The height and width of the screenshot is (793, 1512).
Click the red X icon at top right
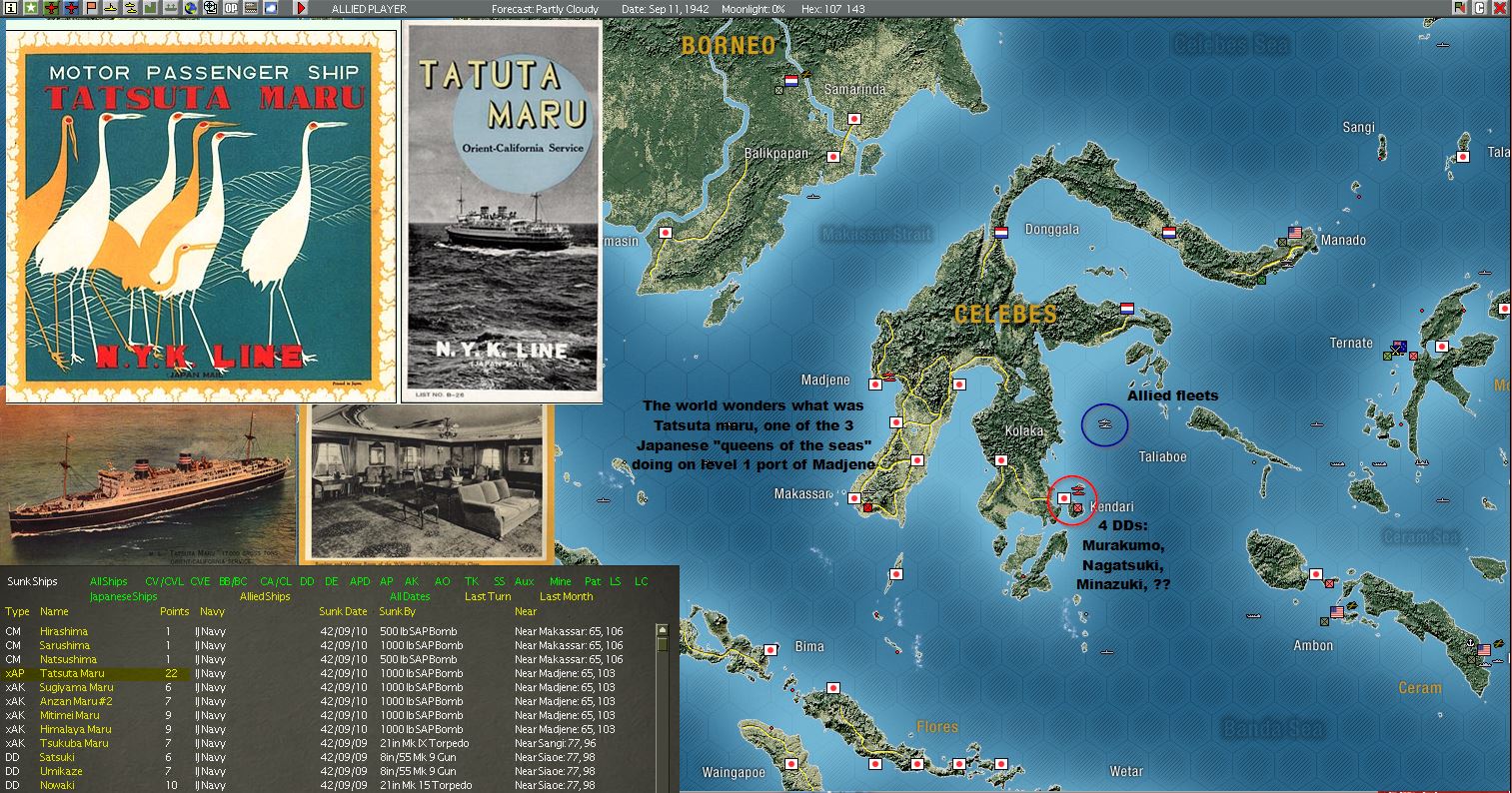[x=1501, y=8]
